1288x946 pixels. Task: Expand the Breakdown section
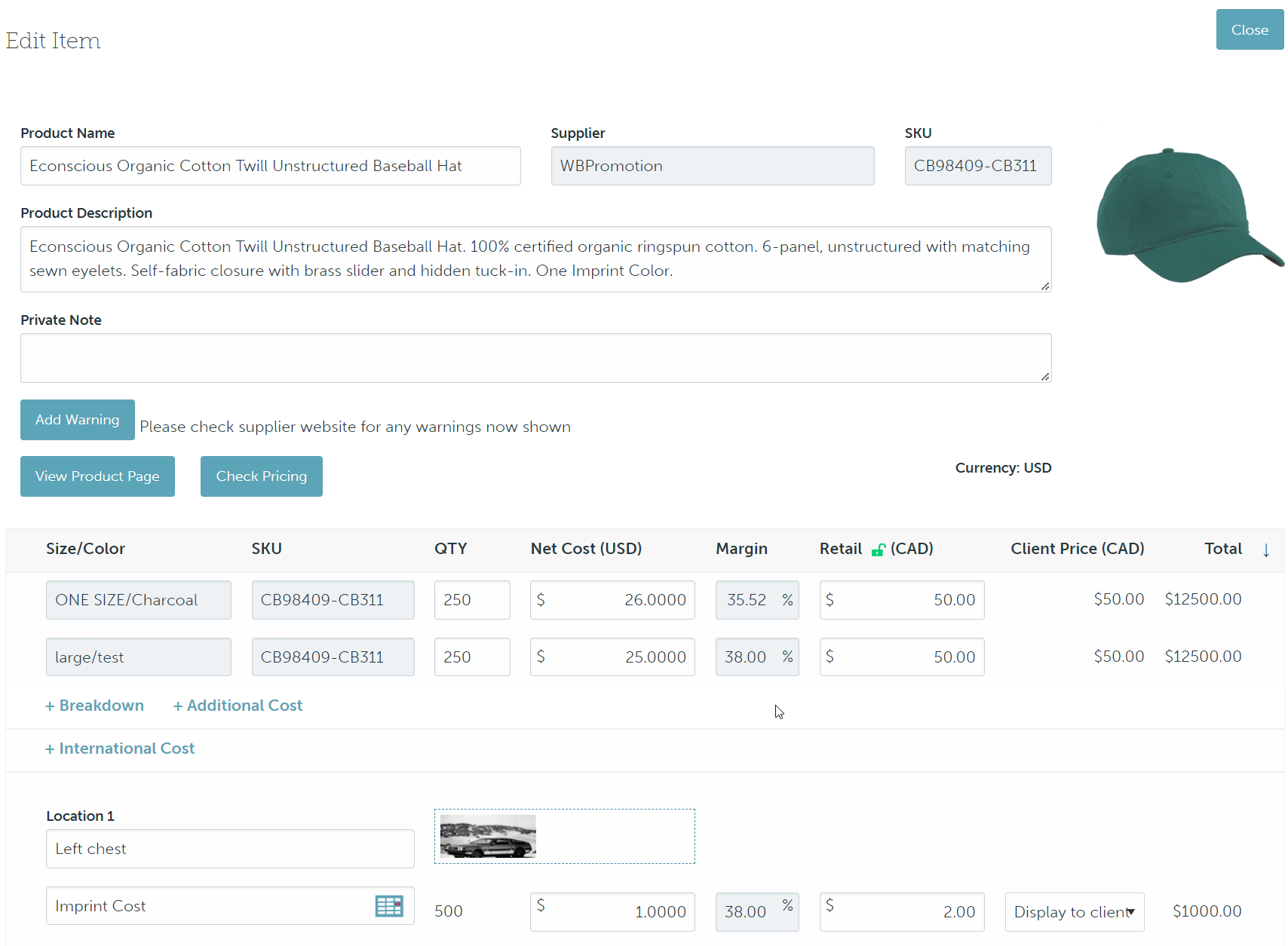tap(94, 706)
